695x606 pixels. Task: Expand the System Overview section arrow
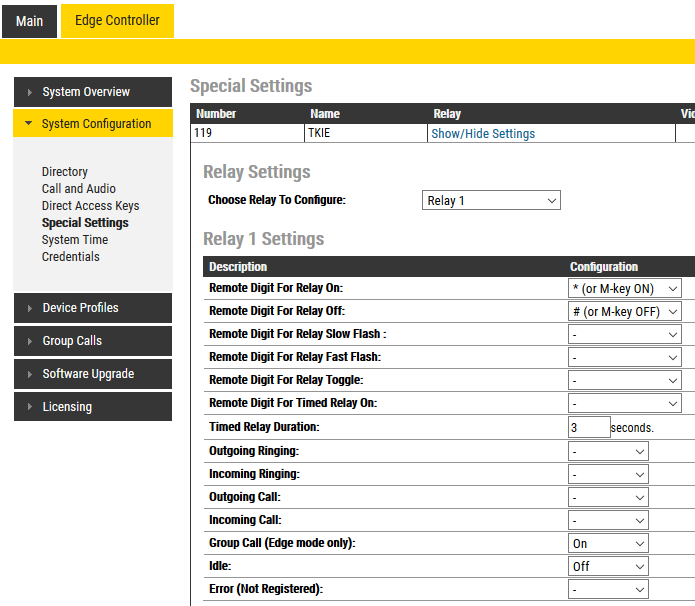click(x=30, y=92)
